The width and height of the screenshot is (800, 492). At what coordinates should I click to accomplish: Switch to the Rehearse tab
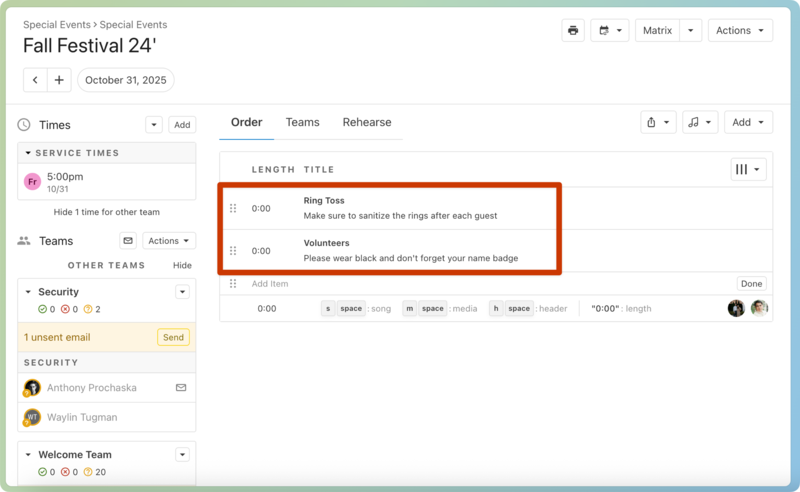pos(367,122)
